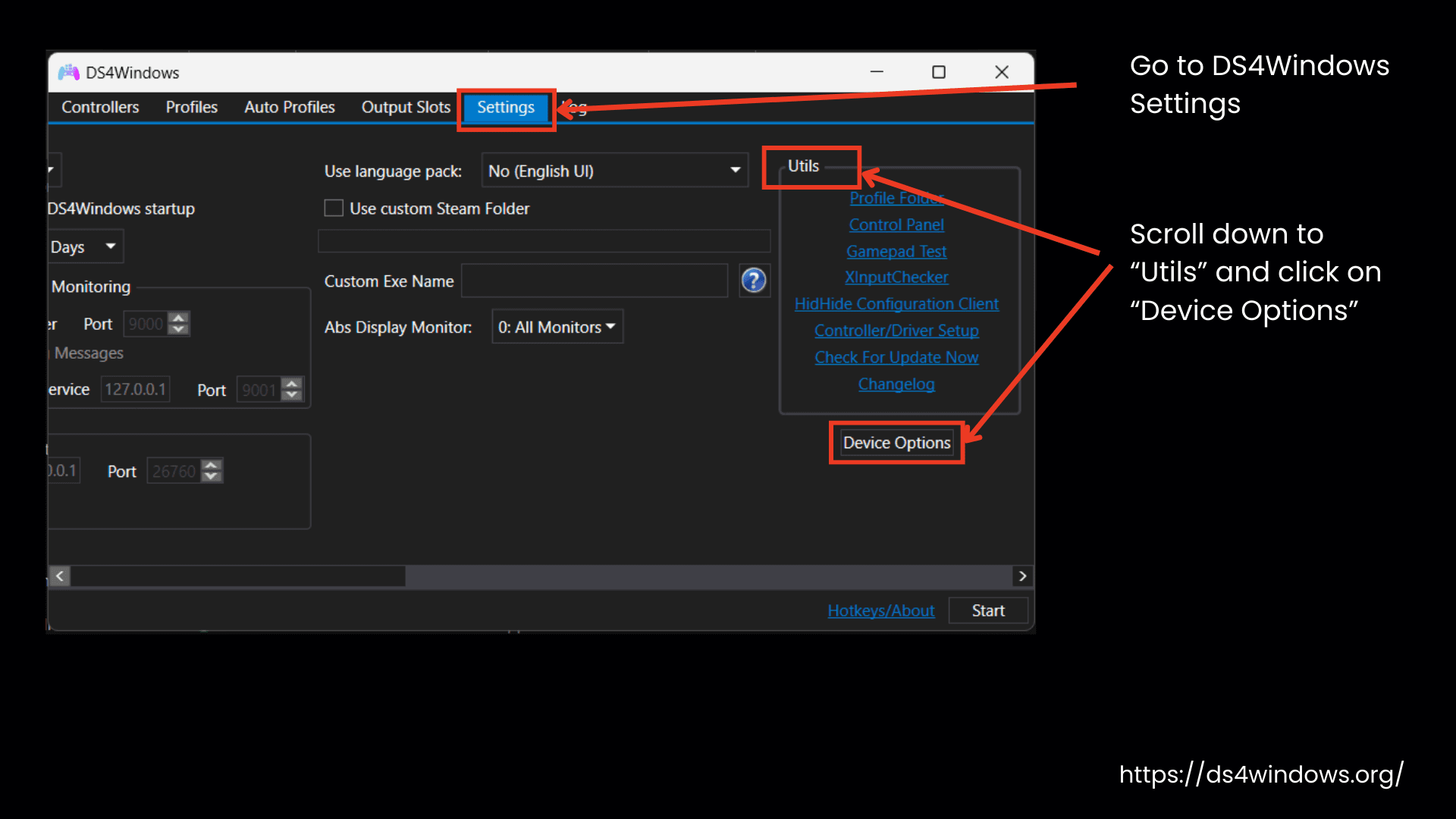This screenshot has height=819, width=1456.
Task: Open Controller/Driver Setup link
Action: tap(896, 331)
